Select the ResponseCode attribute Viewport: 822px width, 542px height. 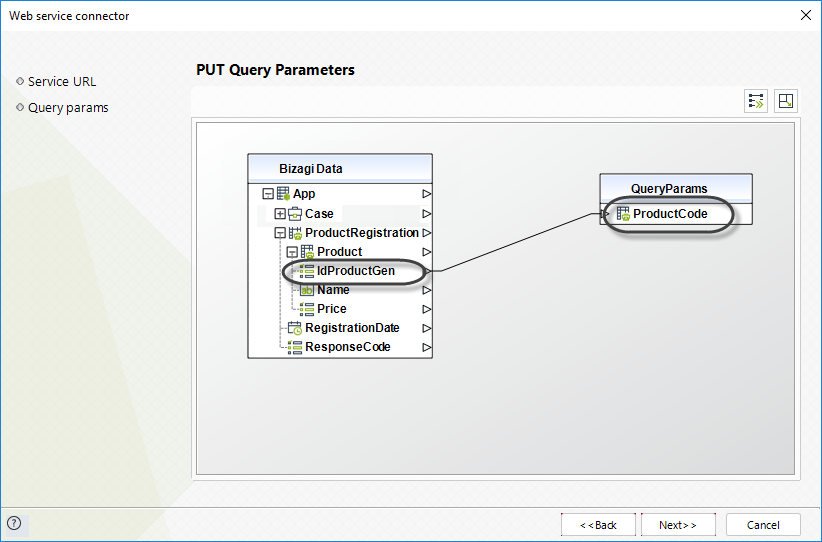tap(348, 347)
